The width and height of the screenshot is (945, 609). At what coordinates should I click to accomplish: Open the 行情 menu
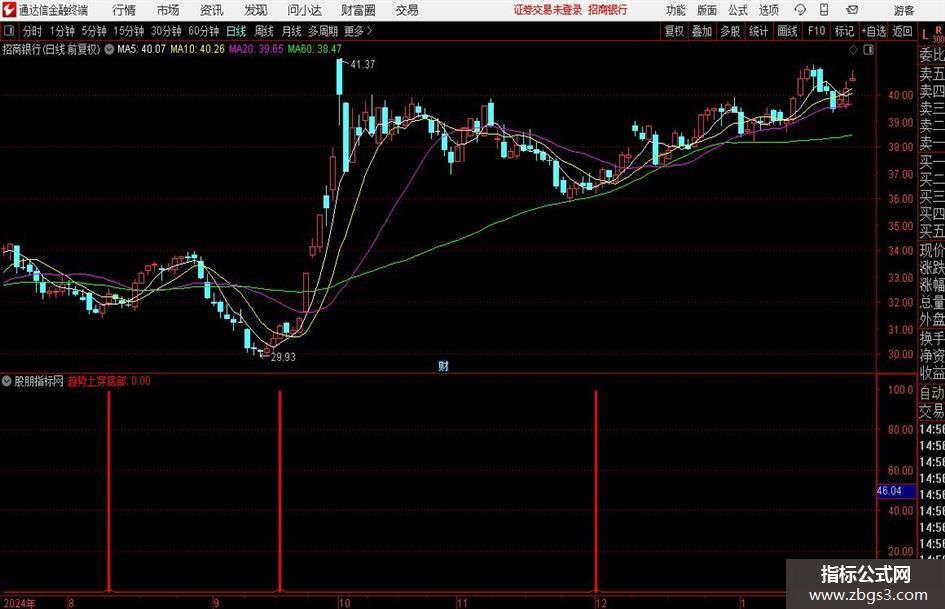(x=124, y=10)
